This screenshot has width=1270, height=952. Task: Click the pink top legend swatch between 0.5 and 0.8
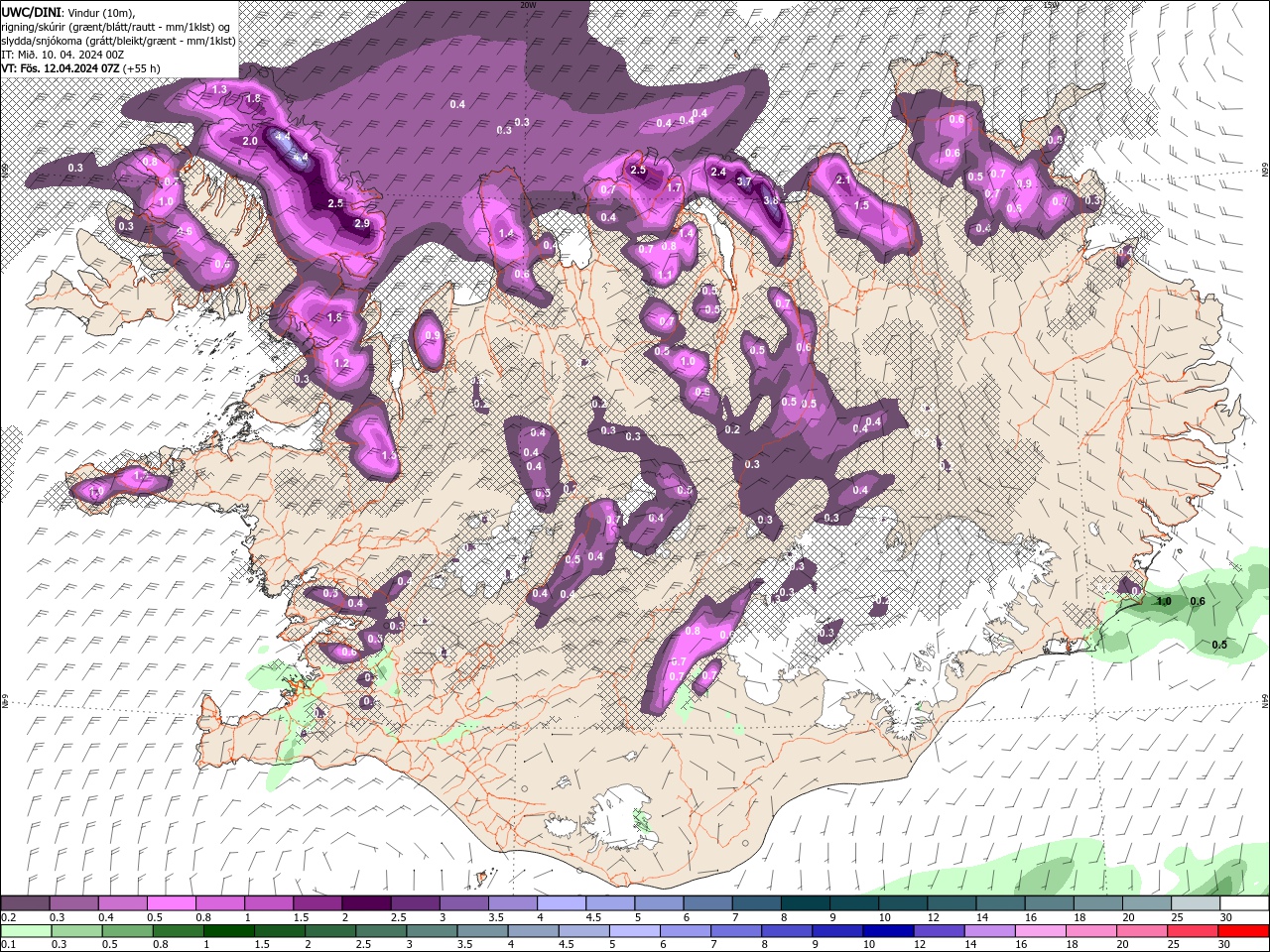click(172, 903)
